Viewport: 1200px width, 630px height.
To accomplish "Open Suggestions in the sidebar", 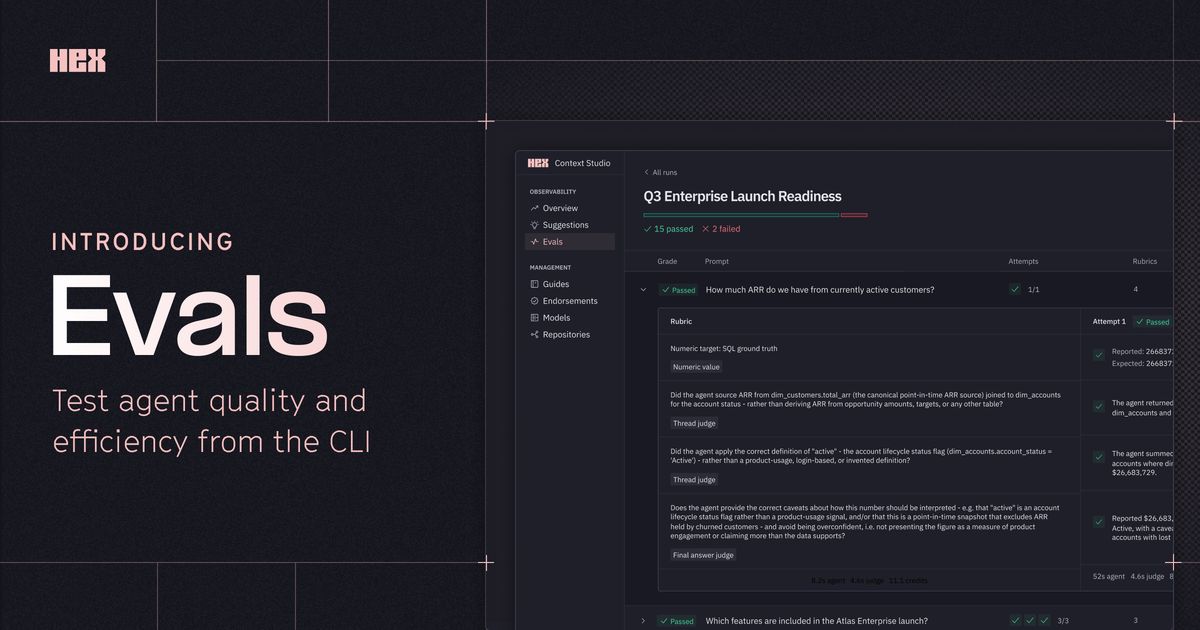I will [570, 225].
